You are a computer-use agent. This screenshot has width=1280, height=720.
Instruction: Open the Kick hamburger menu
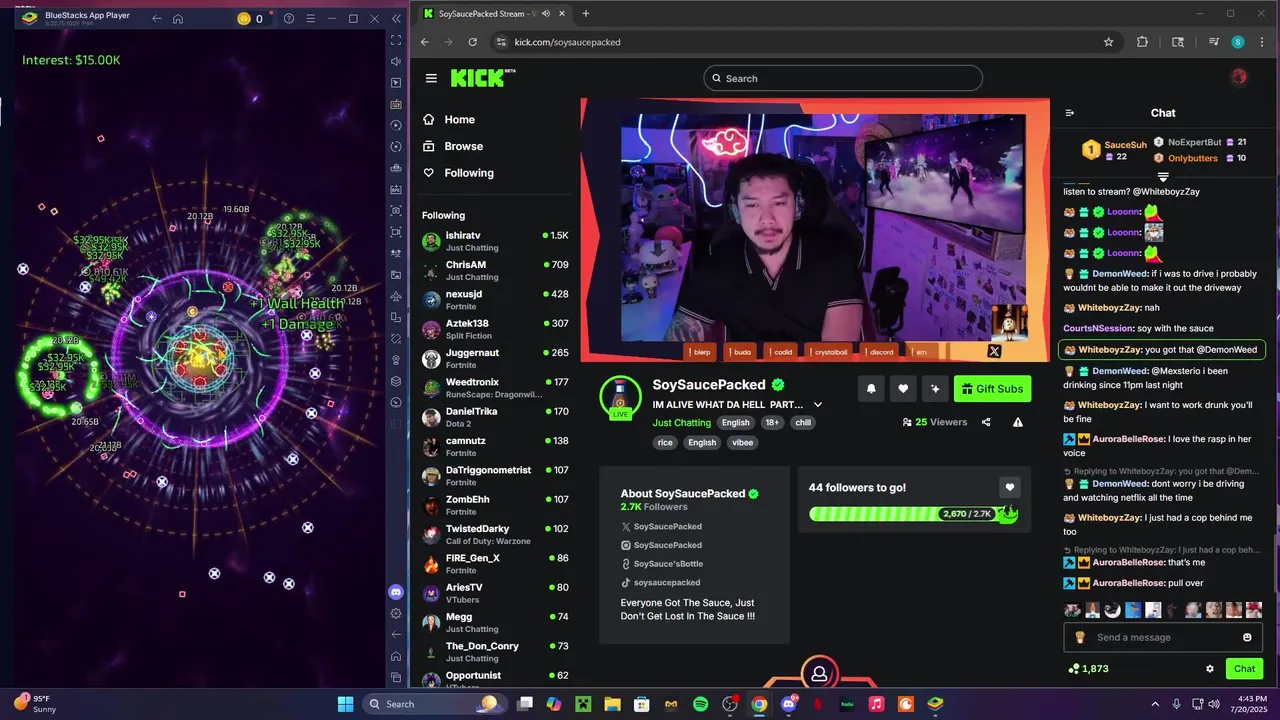pos(431,78)
